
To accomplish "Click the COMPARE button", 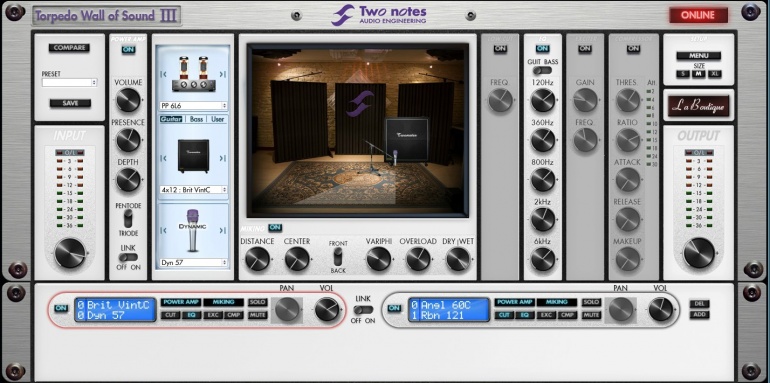I will tap(69, 48).
